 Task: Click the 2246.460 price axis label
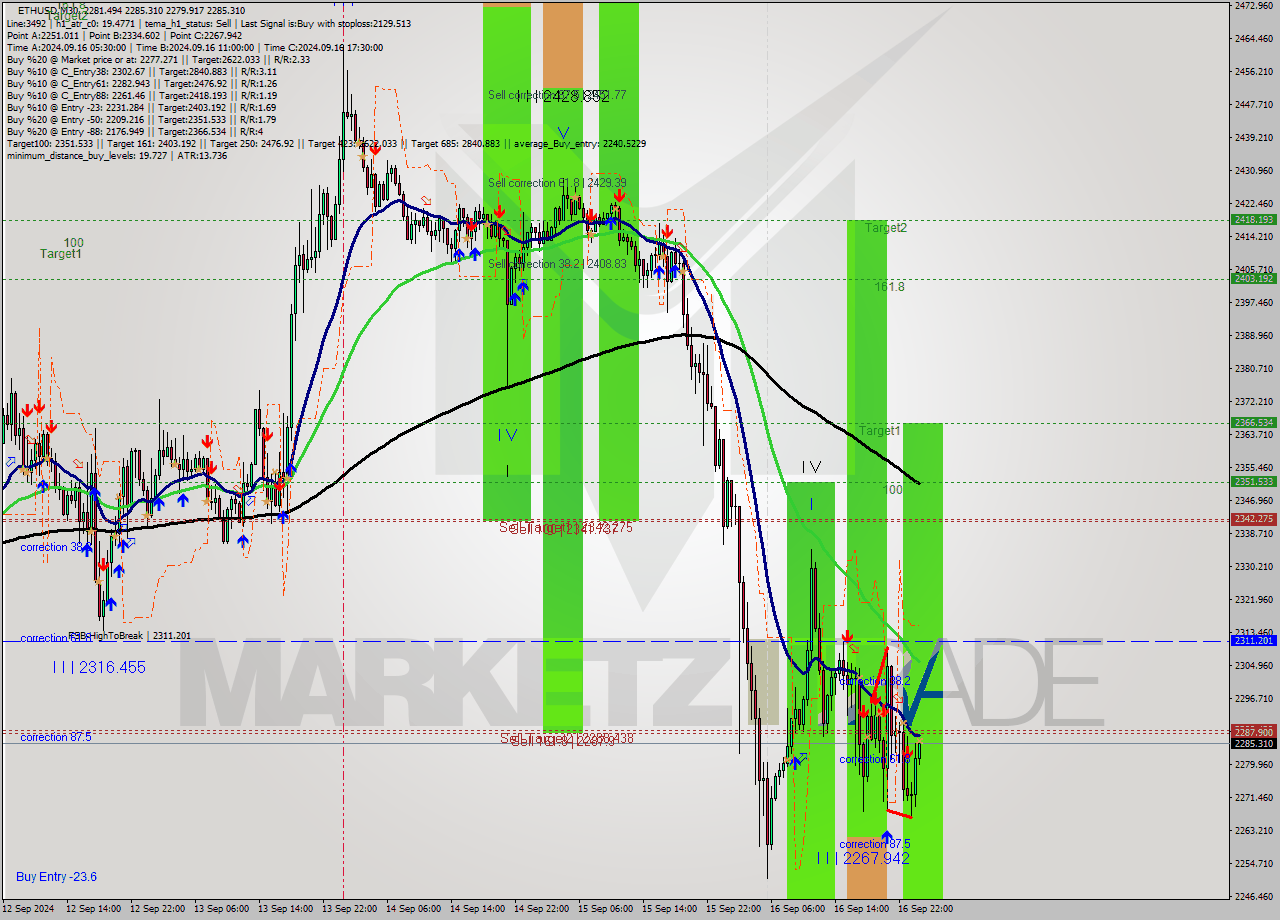1252,897
